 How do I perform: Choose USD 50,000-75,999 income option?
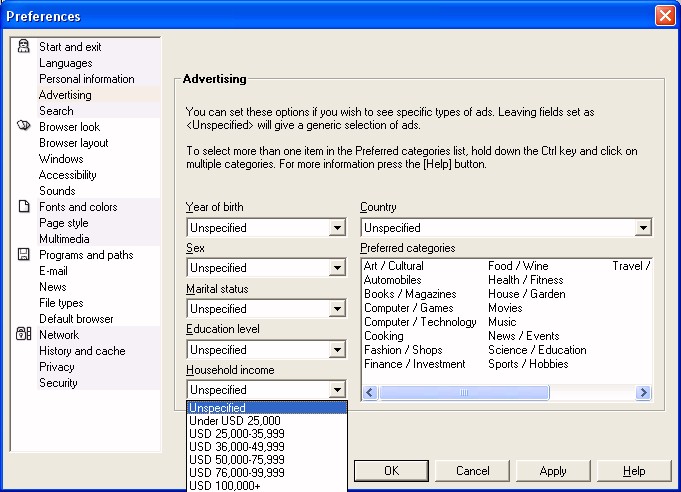click(x=237, y=459)
